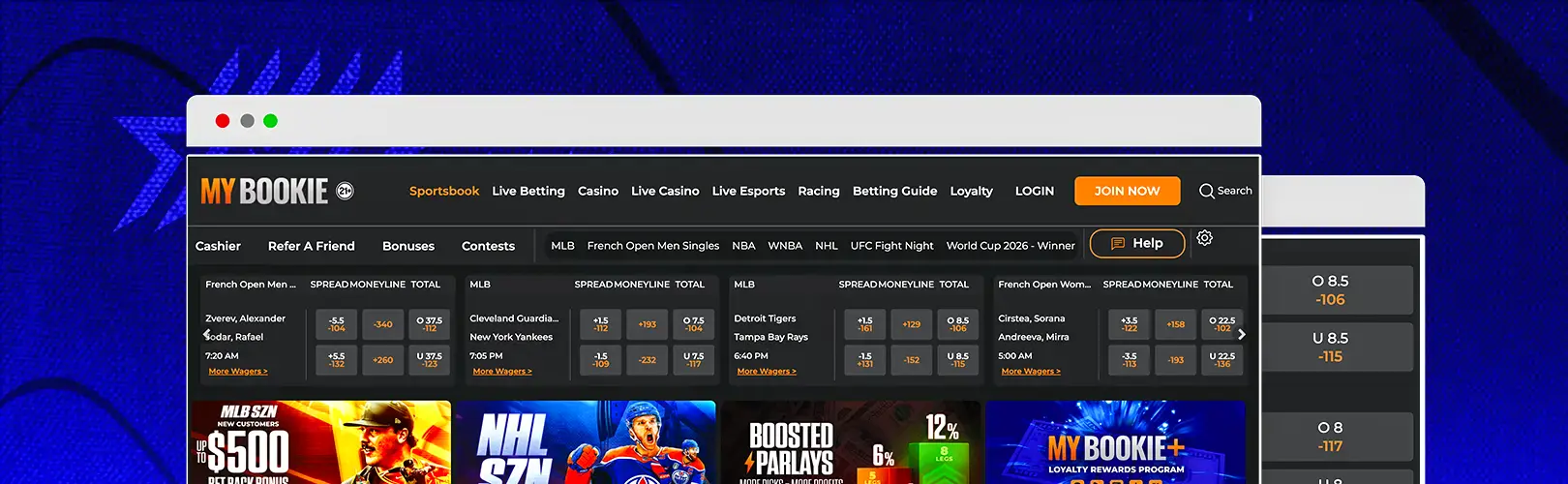This screenshot has width=1568, height=484.
Task: Pick Cirstea spread +3.5 -122
Action: coord(1130,324)
